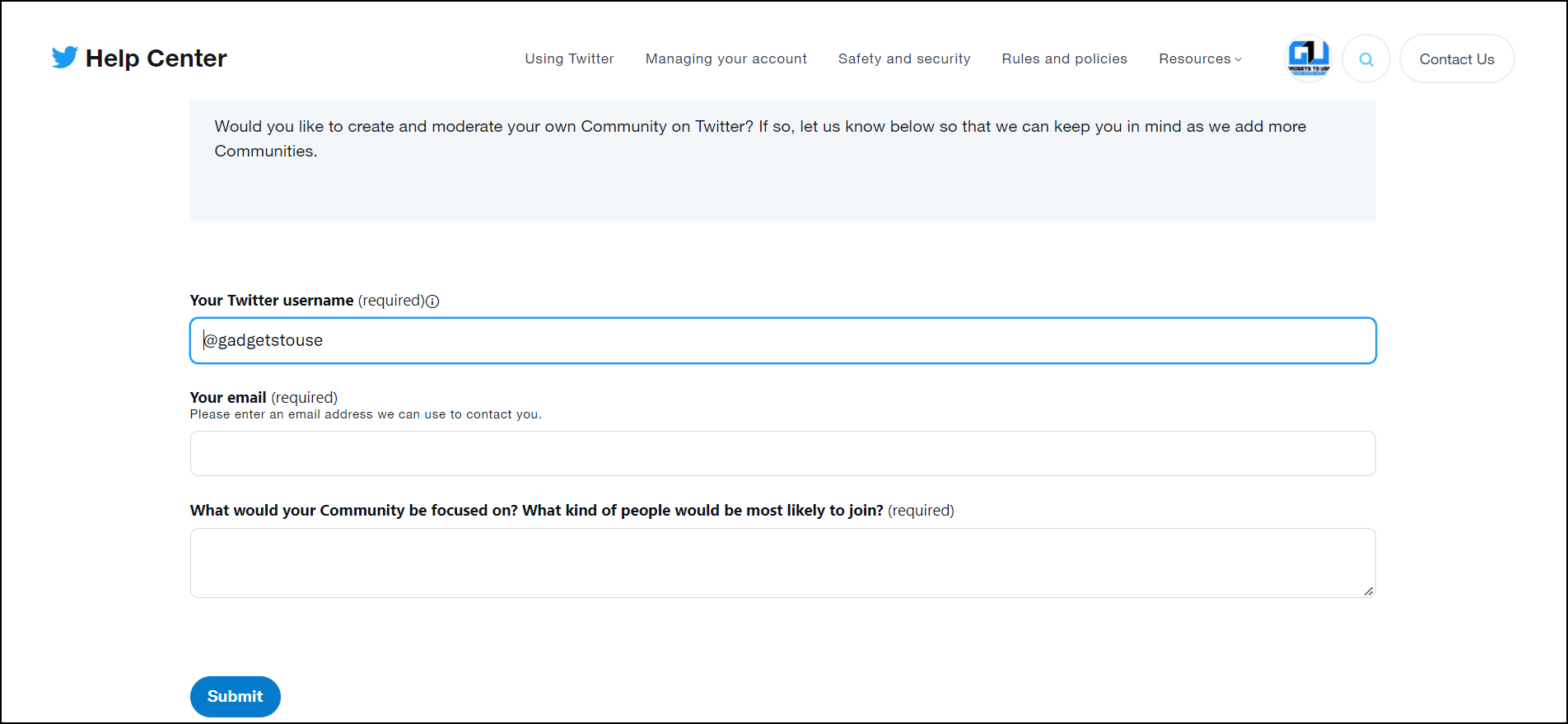
Task: Go to Help Center home title
Action: (x=156, y=58)
